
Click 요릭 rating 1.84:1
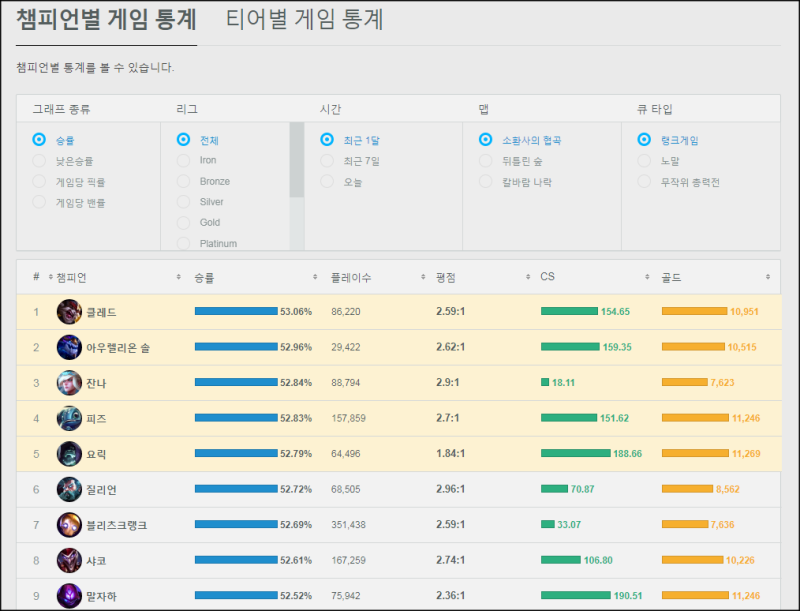pyautogui.click(x=451, y=453)
